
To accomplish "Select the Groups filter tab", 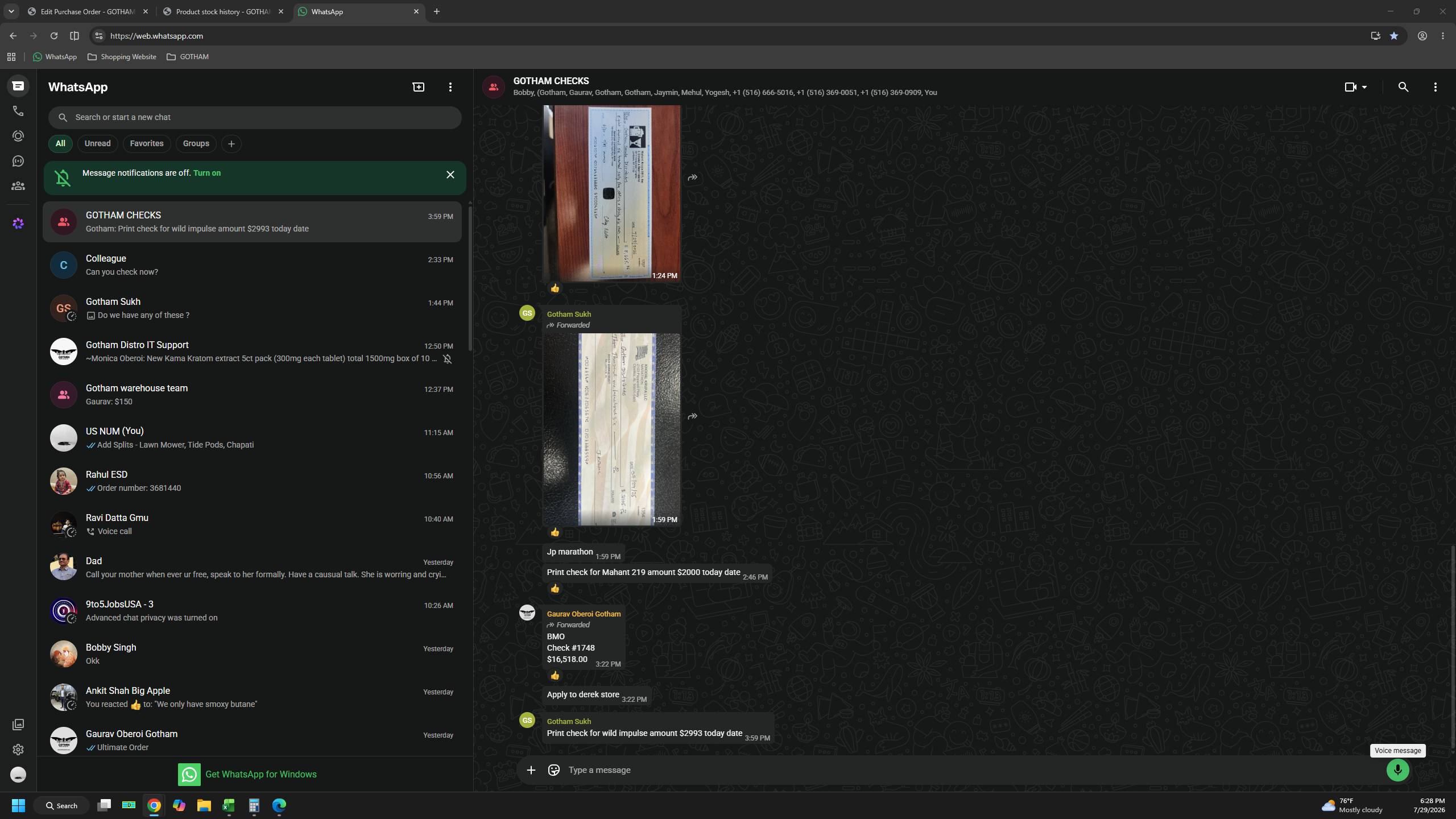I will point(196,144).
